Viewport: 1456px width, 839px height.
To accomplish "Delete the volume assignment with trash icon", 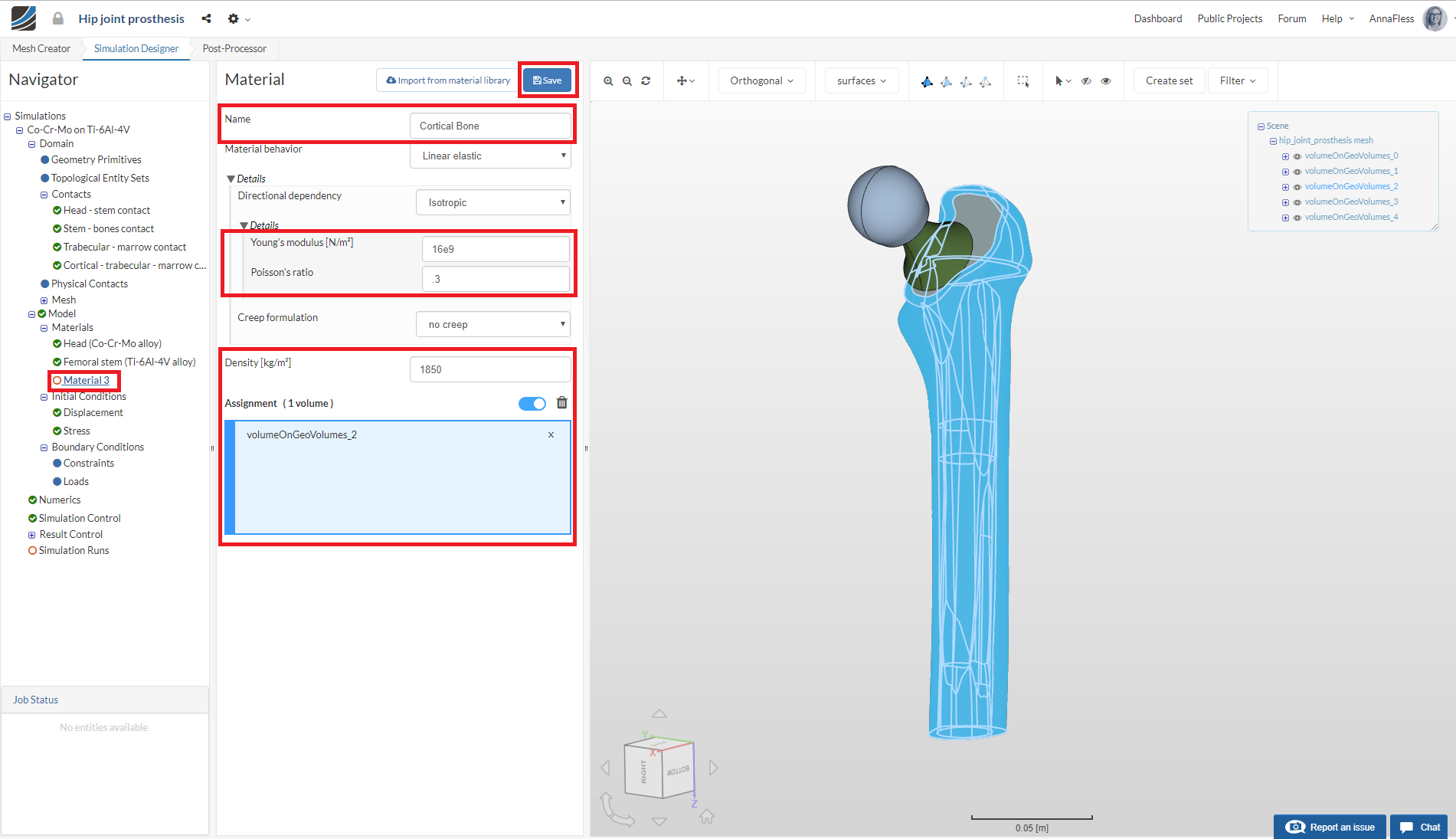I will [x=561, y=403].
